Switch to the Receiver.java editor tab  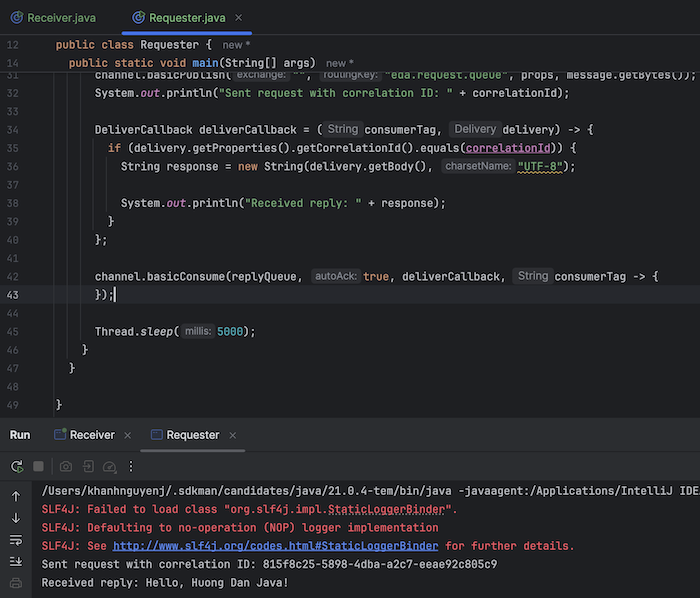[x=53, y=18]
